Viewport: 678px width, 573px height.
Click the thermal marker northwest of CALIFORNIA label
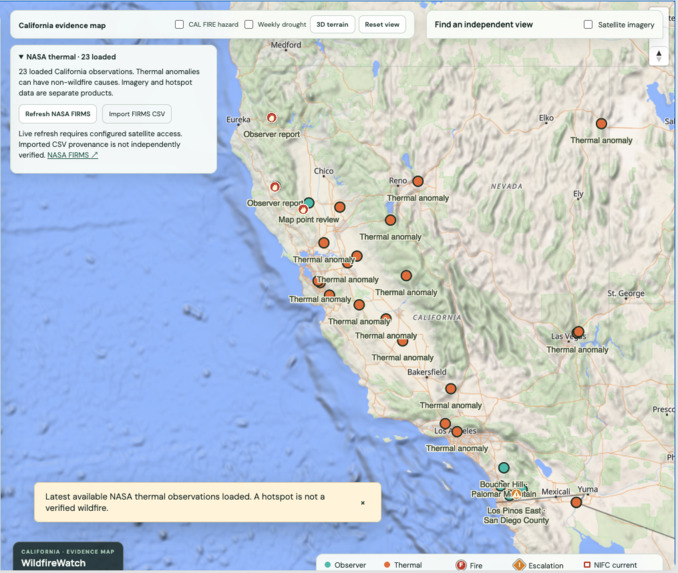[x=406, y=275]
